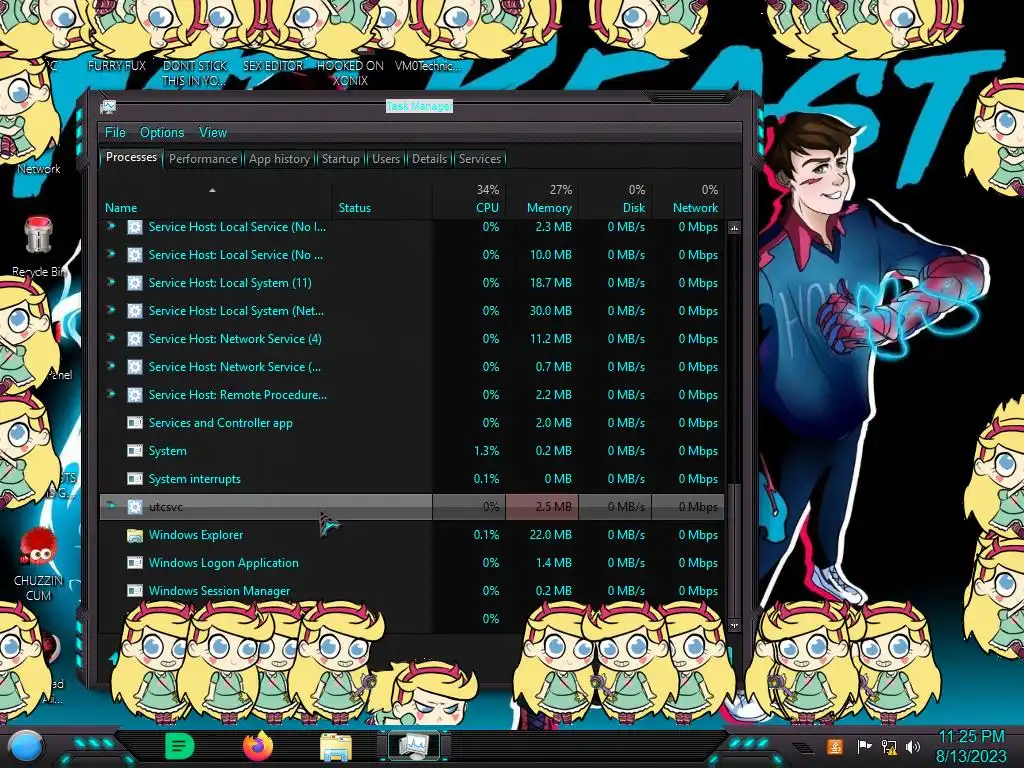Launch Firefox from the taskbar

[258, 746]
